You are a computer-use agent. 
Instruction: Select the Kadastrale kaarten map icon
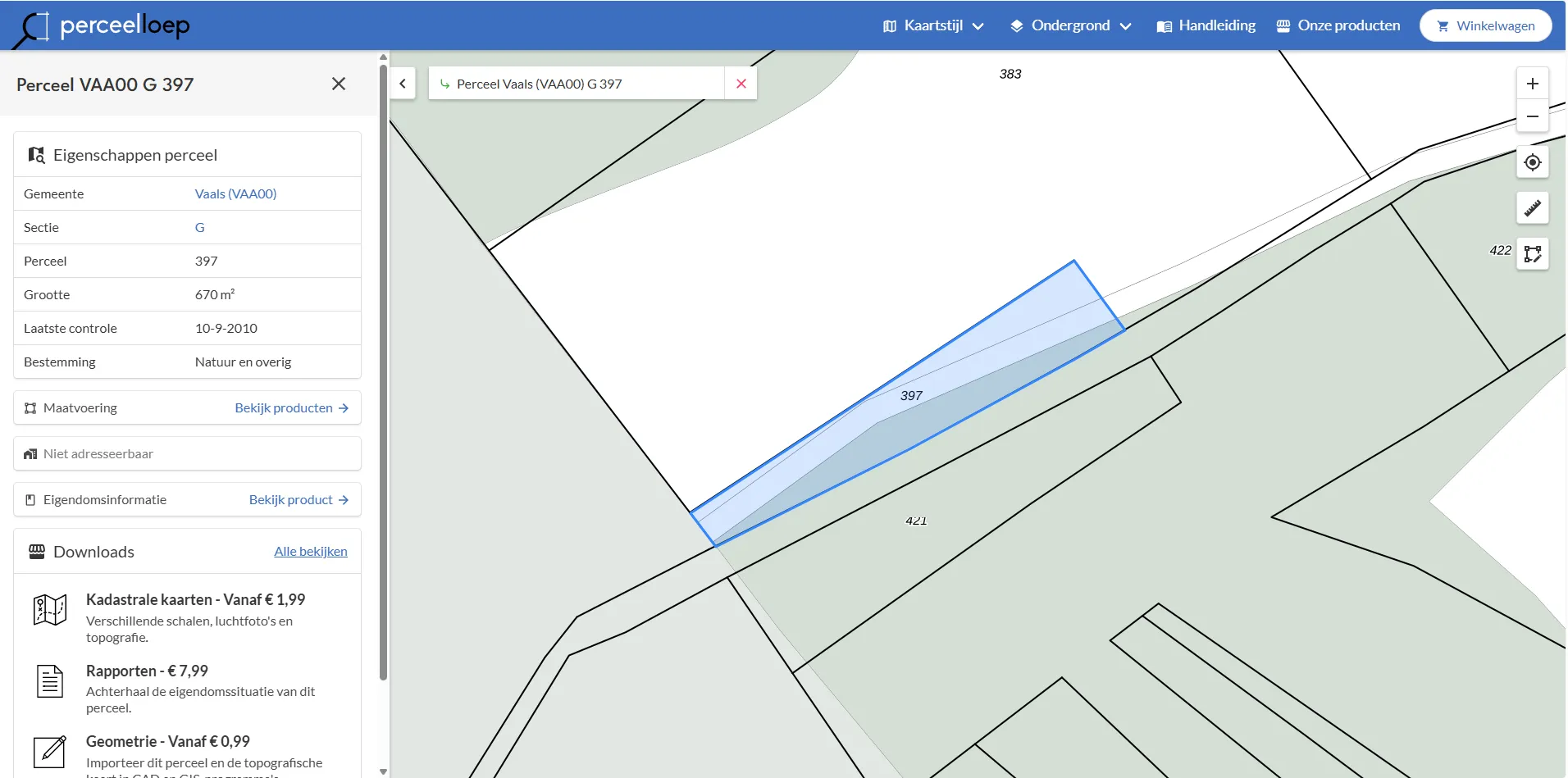[x=49, y=610]
